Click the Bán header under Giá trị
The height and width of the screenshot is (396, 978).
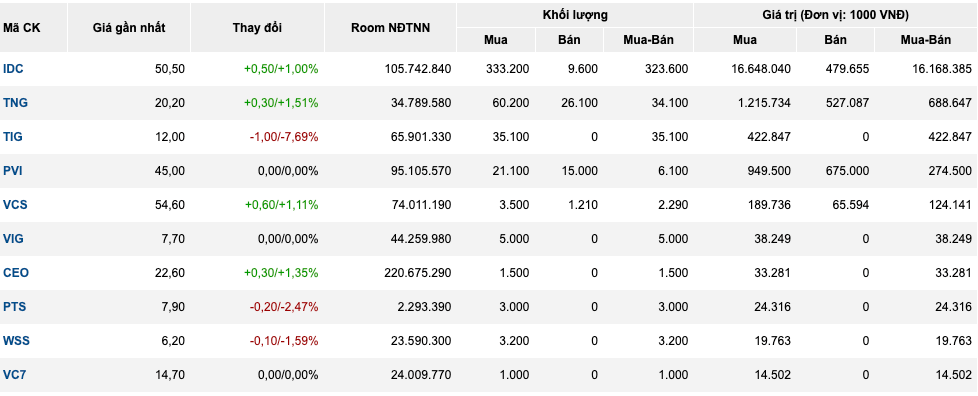click(835, 40)
